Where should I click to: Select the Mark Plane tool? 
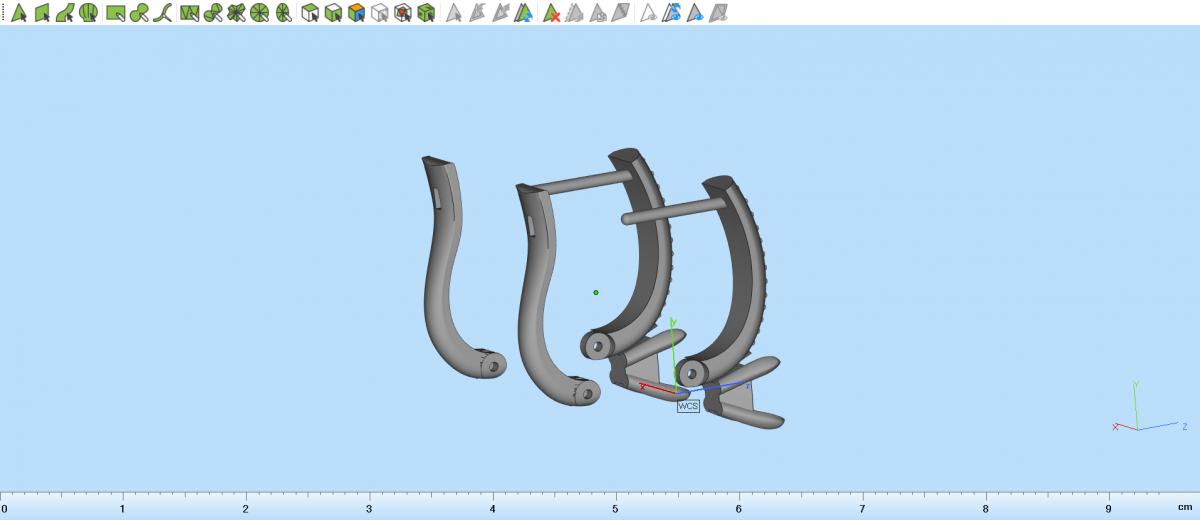click(x=42, y=13)
